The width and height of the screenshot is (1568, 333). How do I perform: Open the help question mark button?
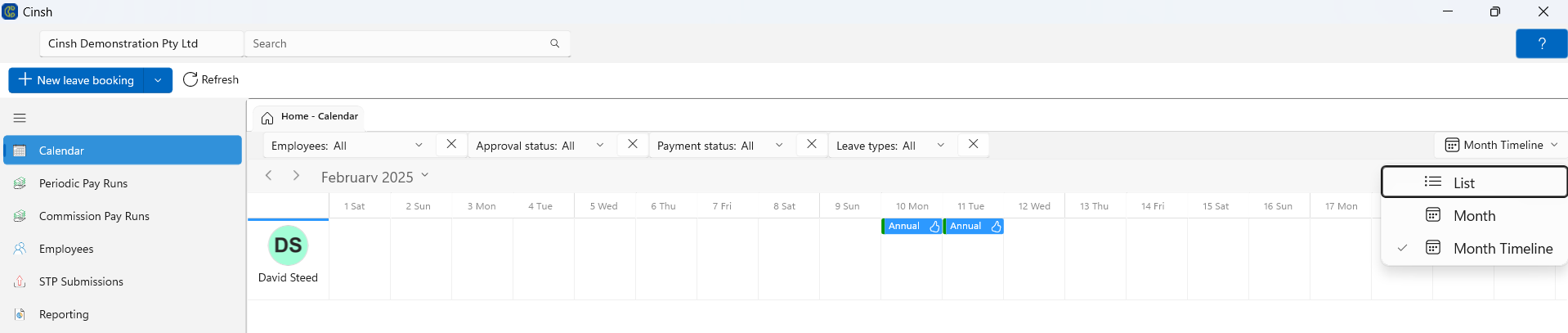click(x=1540, y=44)
